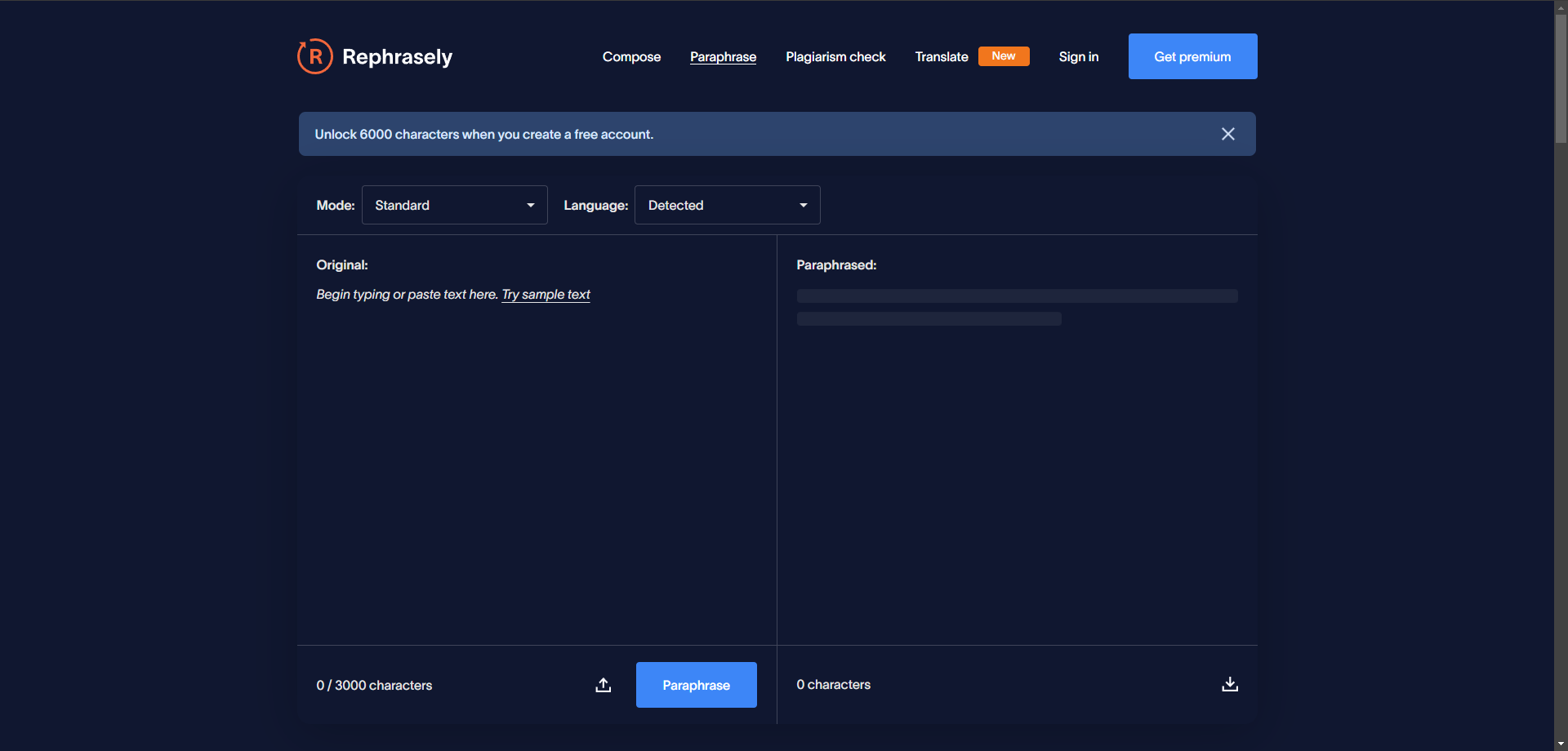The height and width of the screenshot is (751, 1568).
Task: Click the Language dropdown arrow
Action: tap(803, 205)
